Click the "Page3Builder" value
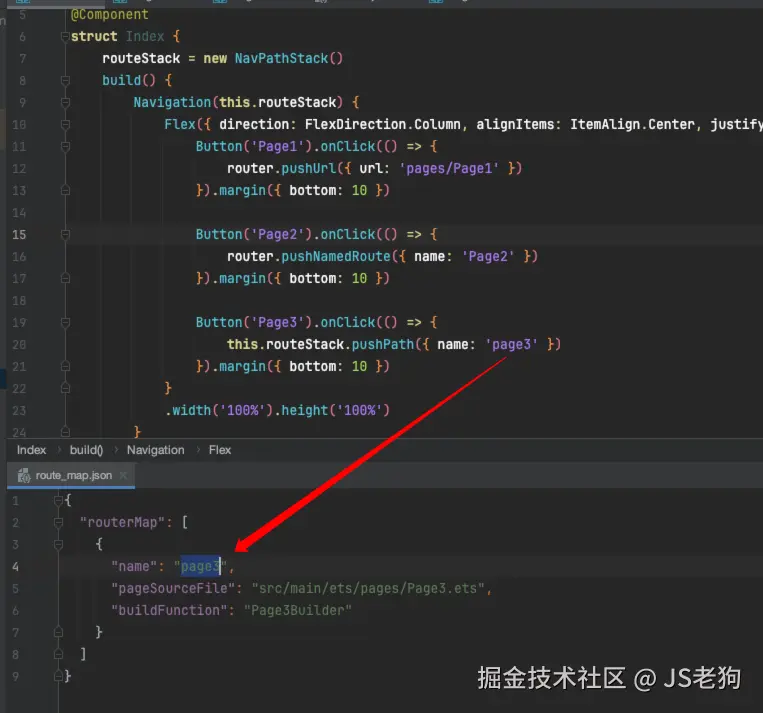The height and width of the screenshot is (713, 763). click(297, 610)
